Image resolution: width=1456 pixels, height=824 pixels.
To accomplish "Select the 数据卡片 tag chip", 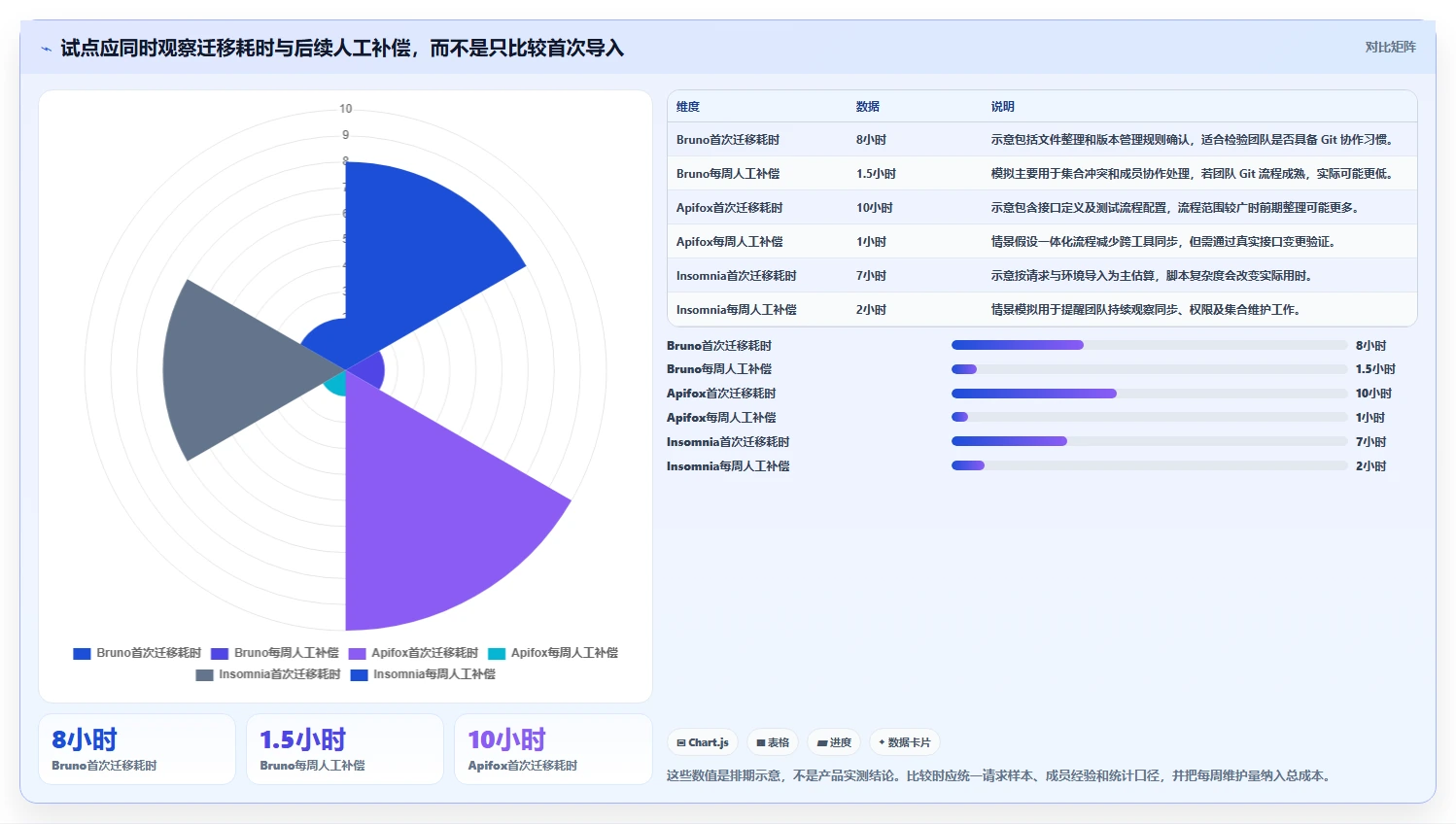I will coord(904,743).
